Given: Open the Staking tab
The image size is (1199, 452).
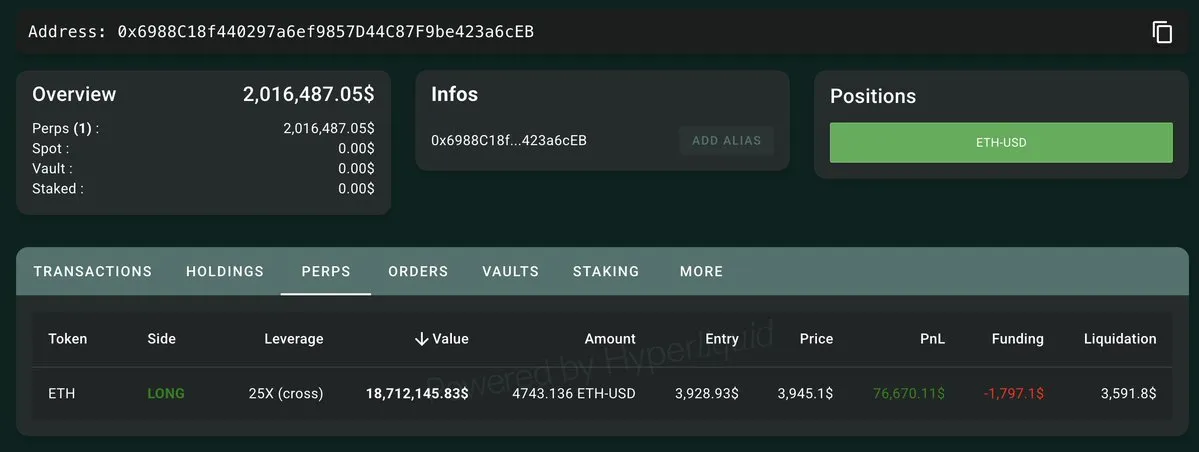Looking at the screenshot, I should click(606, 271).
